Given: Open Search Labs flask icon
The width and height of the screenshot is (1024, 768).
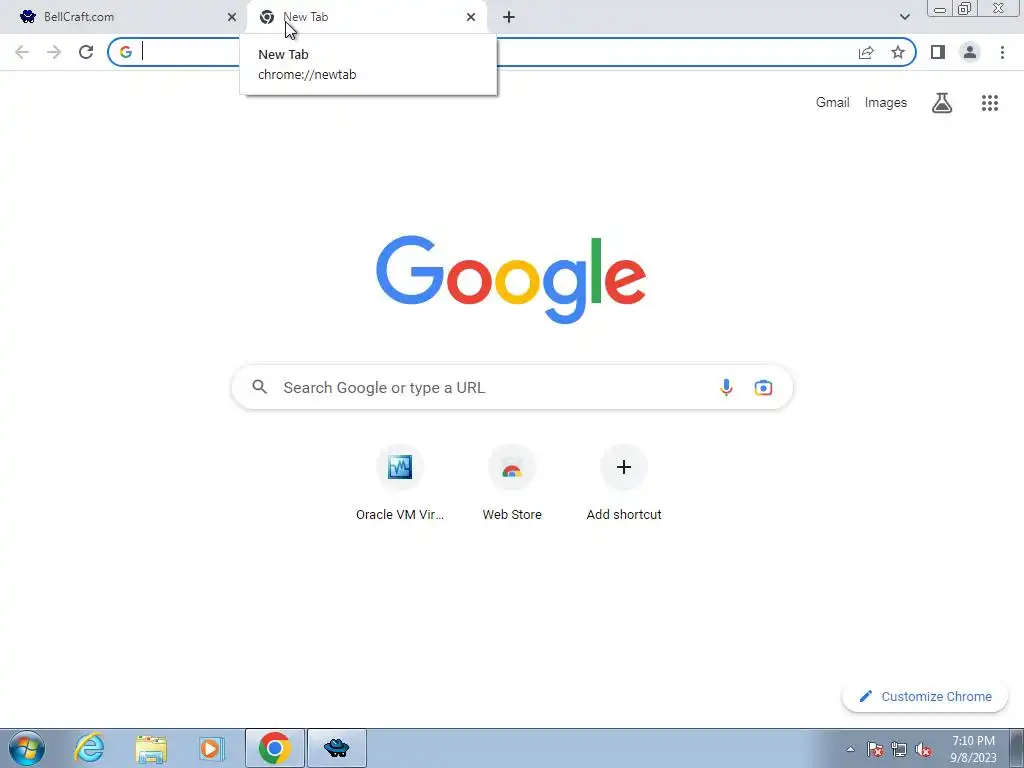Looking at the screenshot, I should click(942, 103).
